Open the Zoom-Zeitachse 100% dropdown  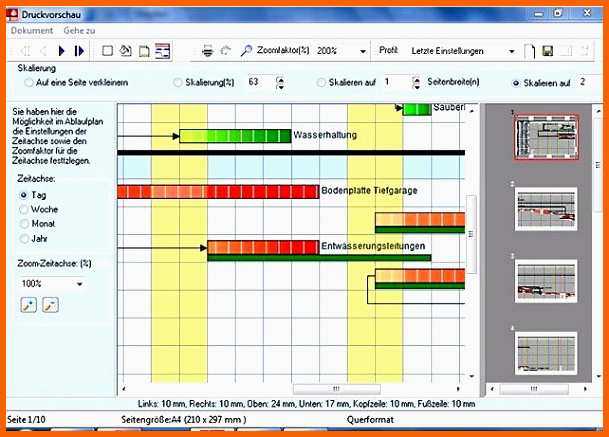coord(80,284)
